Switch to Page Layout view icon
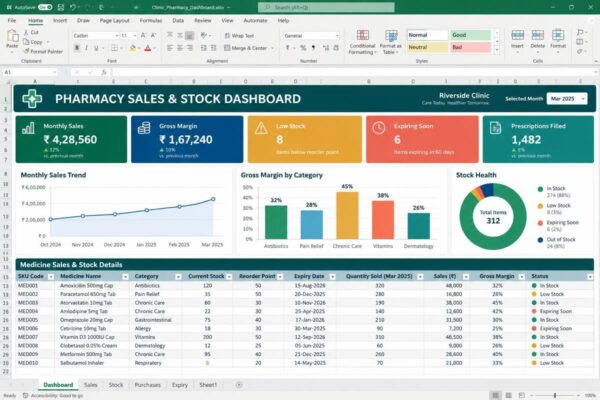Image resolution: width=600 pixels, height=400 pixels. pos(509,395)
